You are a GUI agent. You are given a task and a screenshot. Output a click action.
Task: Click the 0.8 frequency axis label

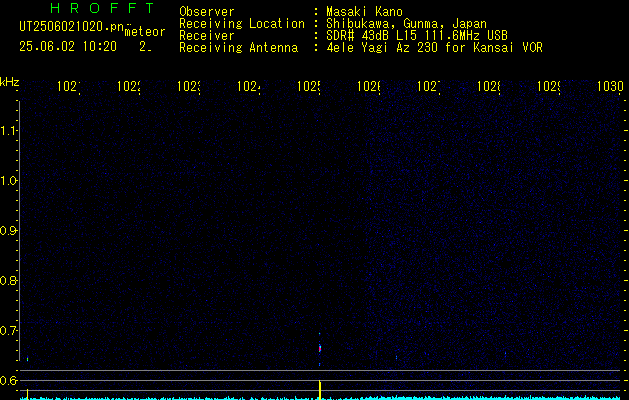click(x=9, y=280)
